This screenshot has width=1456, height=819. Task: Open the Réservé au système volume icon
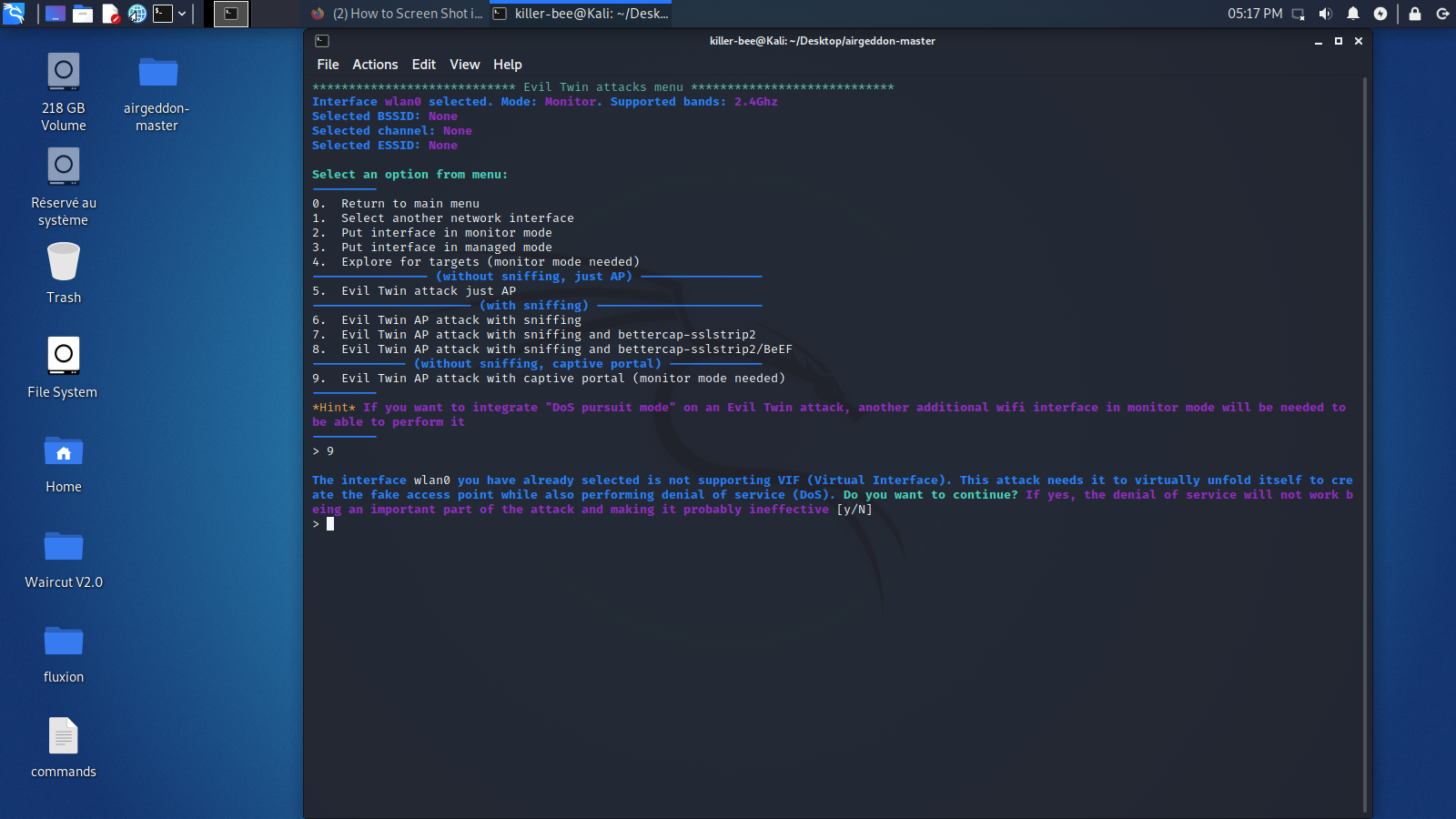[x=64, y=187]
